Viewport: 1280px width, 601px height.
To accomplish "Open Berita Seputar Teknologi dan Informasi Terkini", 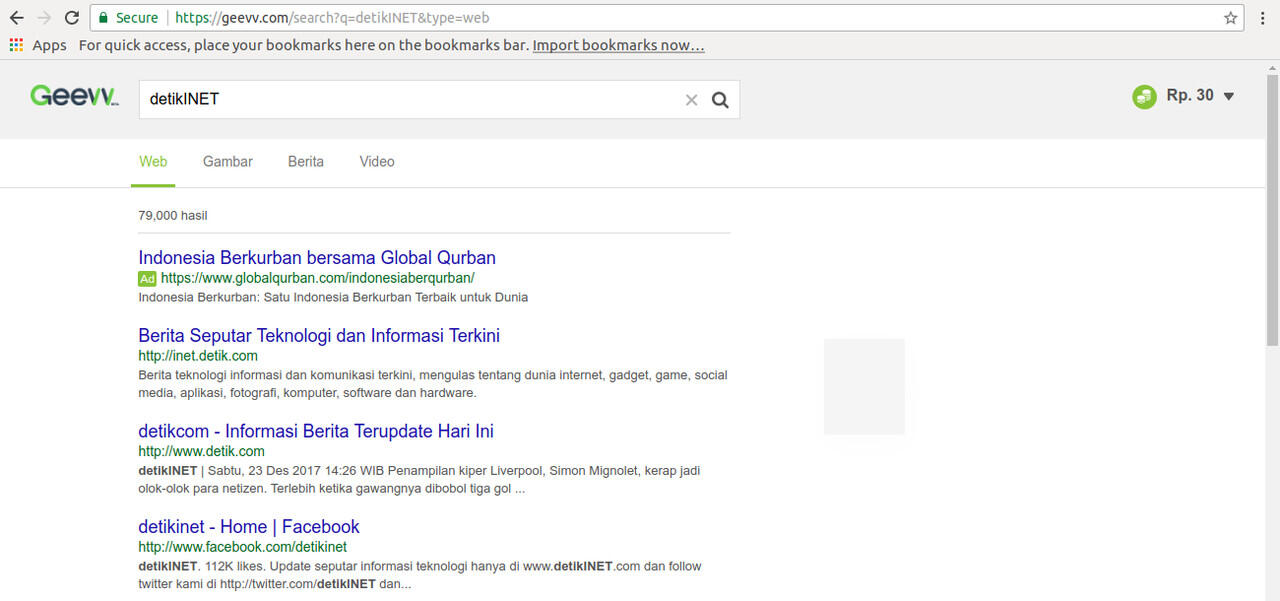I will click(319, 335).
